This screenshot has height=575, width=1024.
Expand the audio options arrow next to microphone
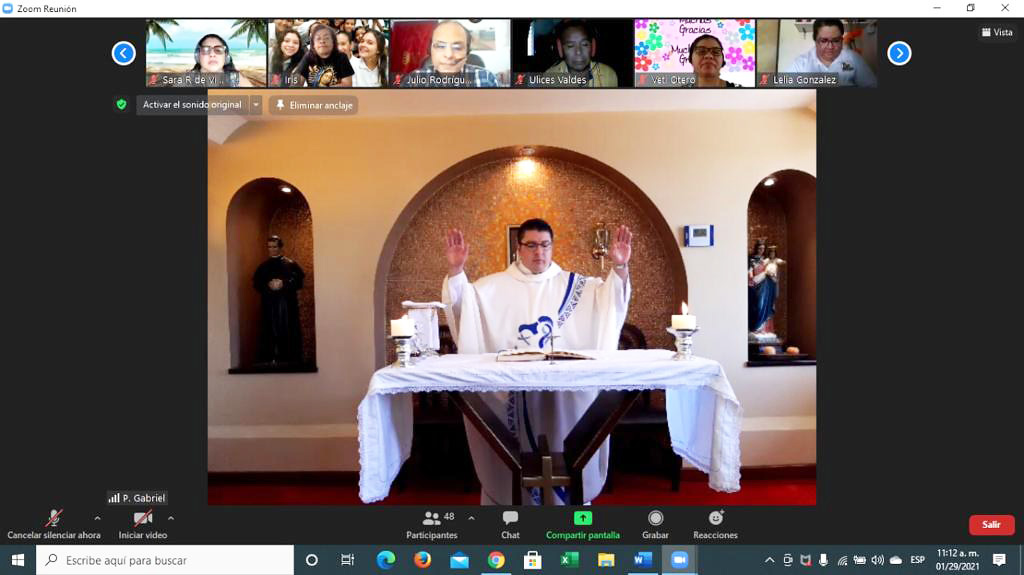click(97, 518)
